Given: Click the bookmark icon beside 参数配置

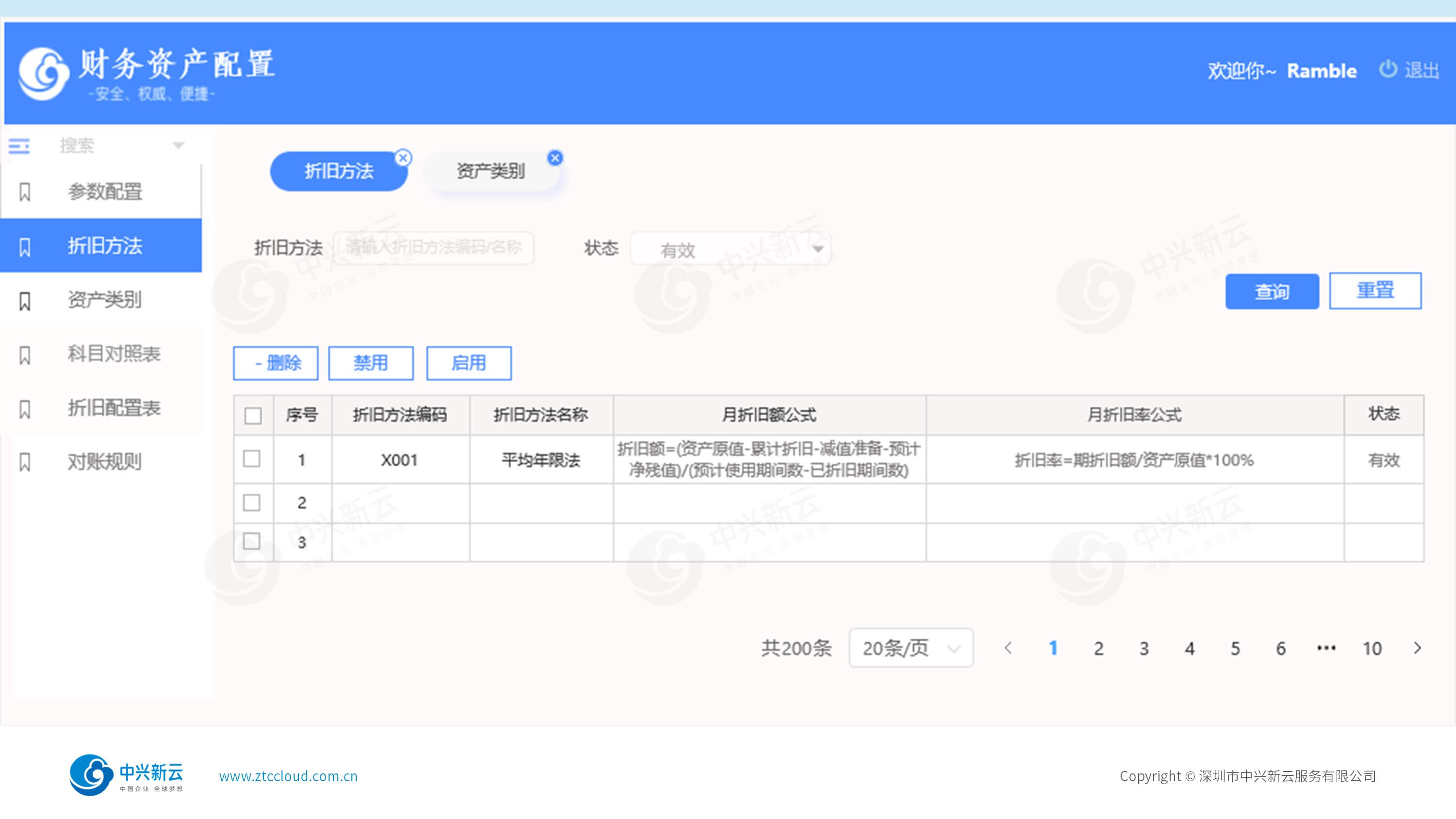Looking at the screenshot, I should pos(25,192).
